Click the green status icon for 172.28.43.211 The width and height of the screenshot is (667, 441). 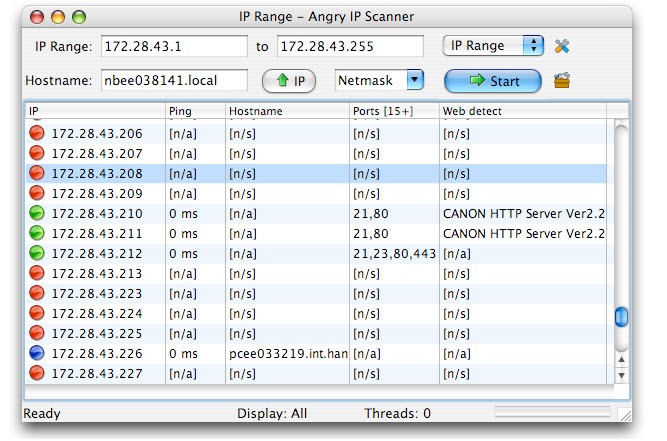coord(37,233)
